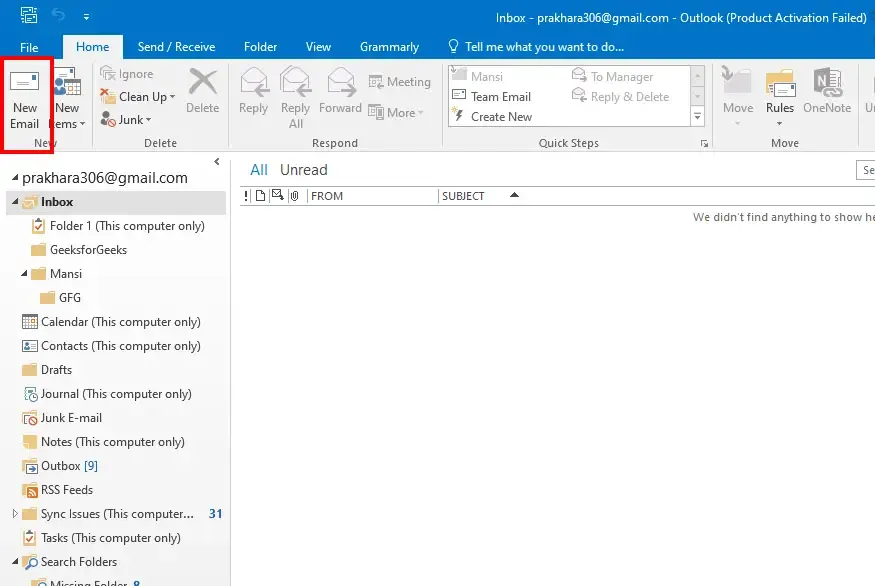Screen dimensions: 875x586
Task: Select the Team Email quick step
Action: pyautogui.click(x=492, y=97)
